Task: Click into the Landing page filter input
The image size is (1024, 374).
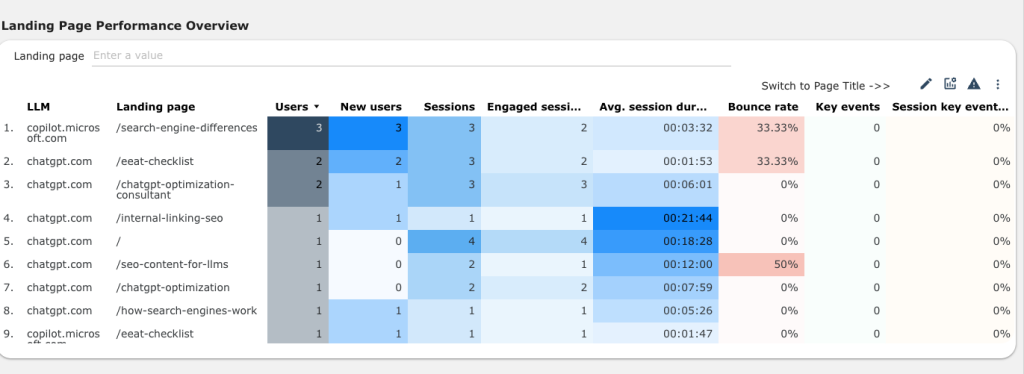Action: 411,55
